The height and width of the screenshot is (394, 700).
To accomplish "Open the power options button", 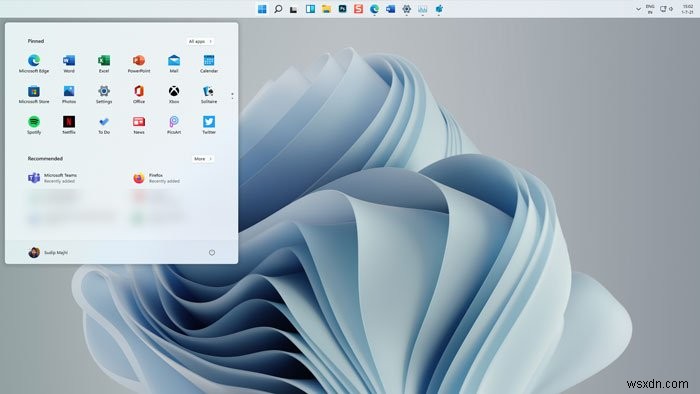I will pyautogui.click(x=212, y=253).
